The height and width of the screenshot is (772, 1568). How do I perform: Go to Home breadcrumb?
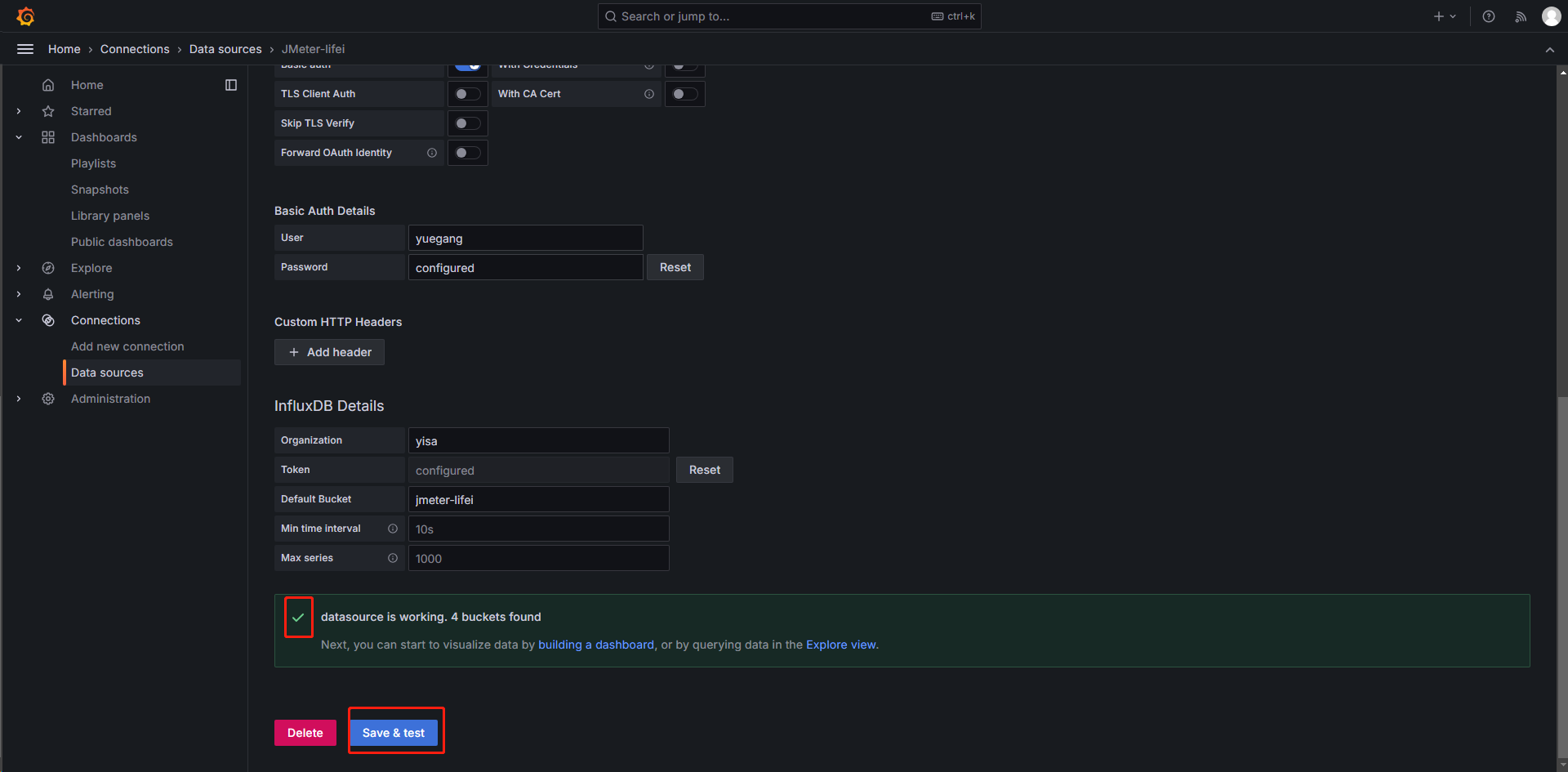[x=65, y=49]
